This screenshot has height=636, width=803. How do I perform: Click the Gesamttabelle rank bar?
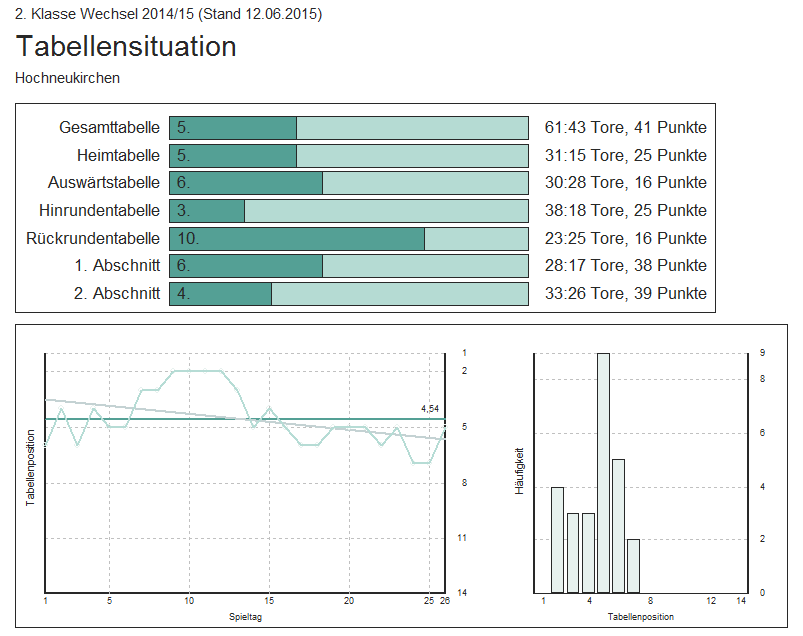pyautogui.click(x=348, y=128)
